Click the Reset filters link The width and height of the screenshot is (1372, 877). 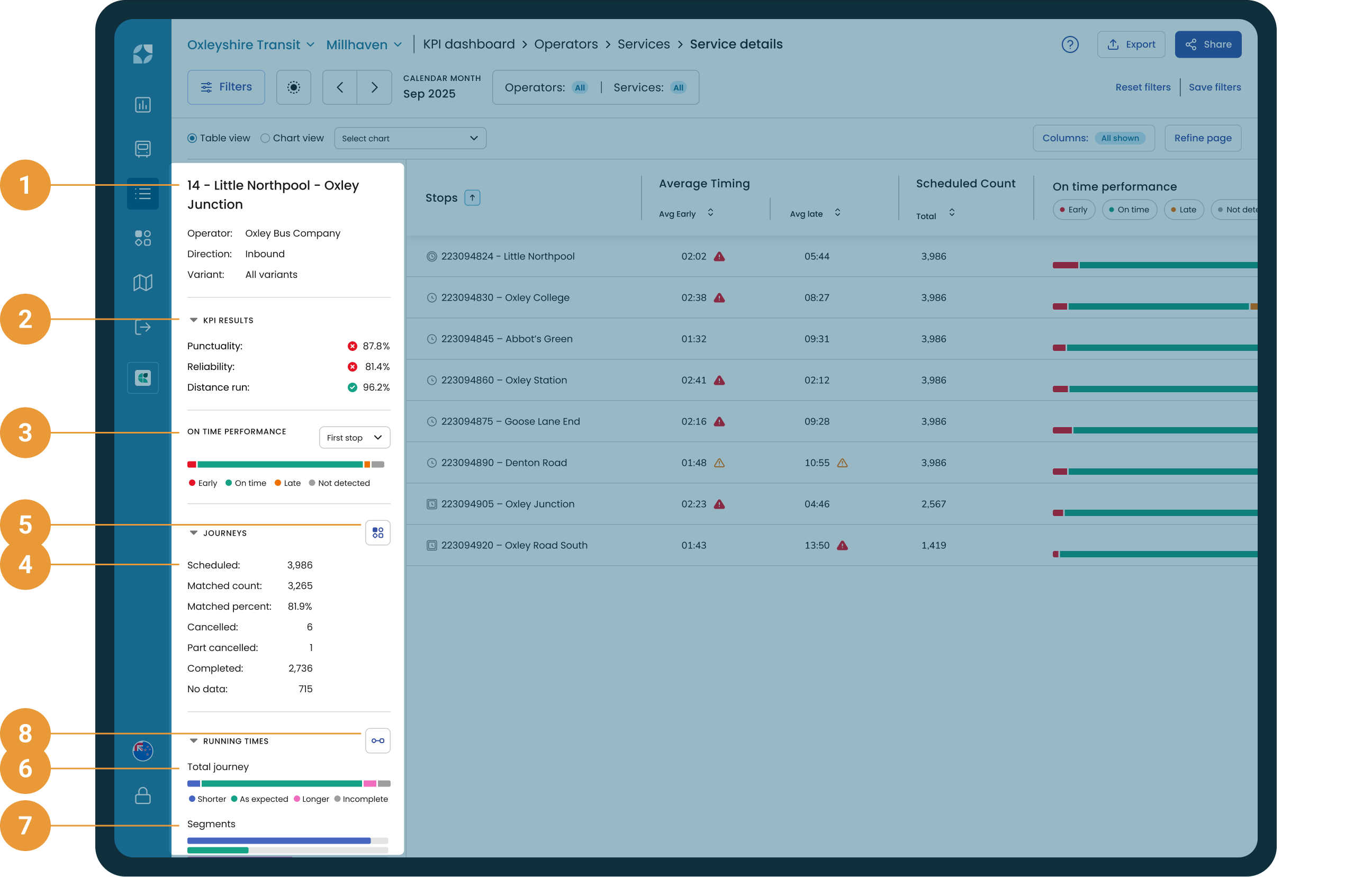[1143, 87]
